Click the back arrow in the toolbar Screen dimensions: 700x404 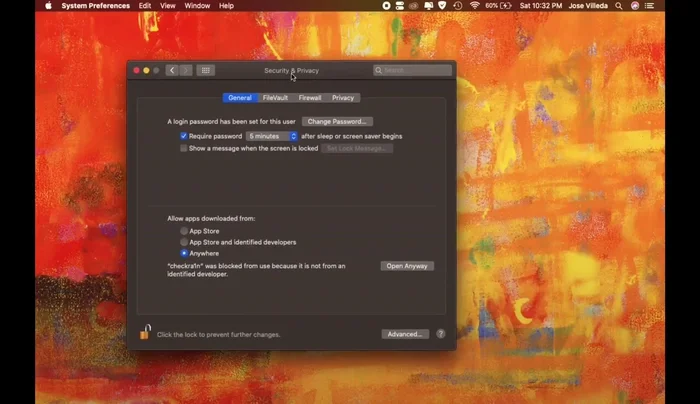[172, 70]
